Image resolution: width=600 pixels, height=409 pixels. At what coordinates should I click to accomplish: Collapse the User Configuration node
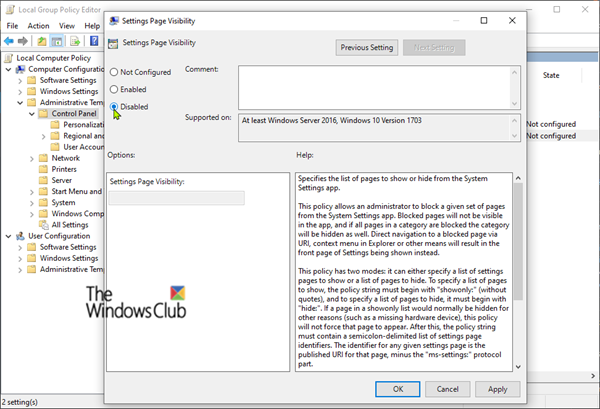click(8, 236)
